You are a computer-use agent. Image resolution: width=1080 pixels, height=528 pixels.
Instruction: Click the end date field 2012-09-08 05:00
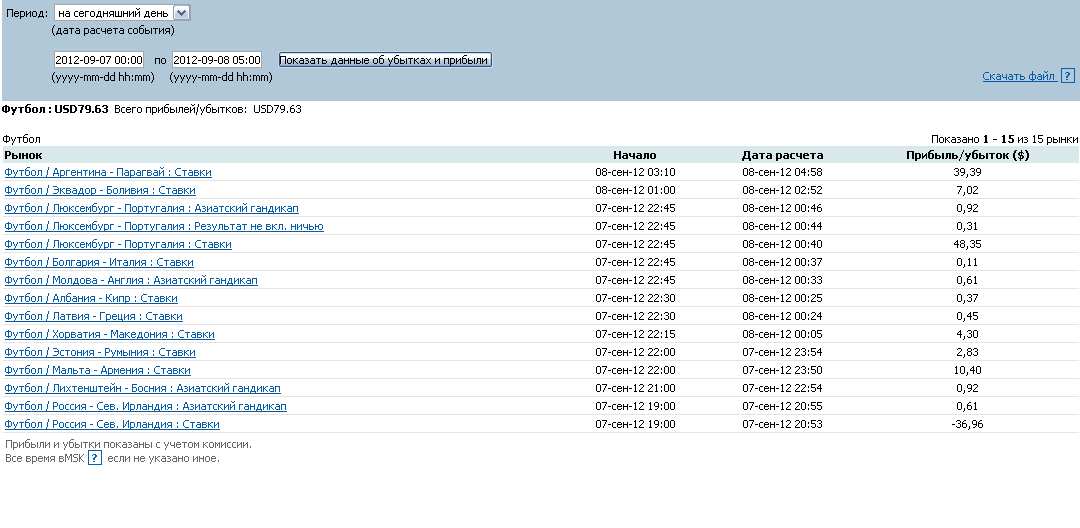pos(217,60)
